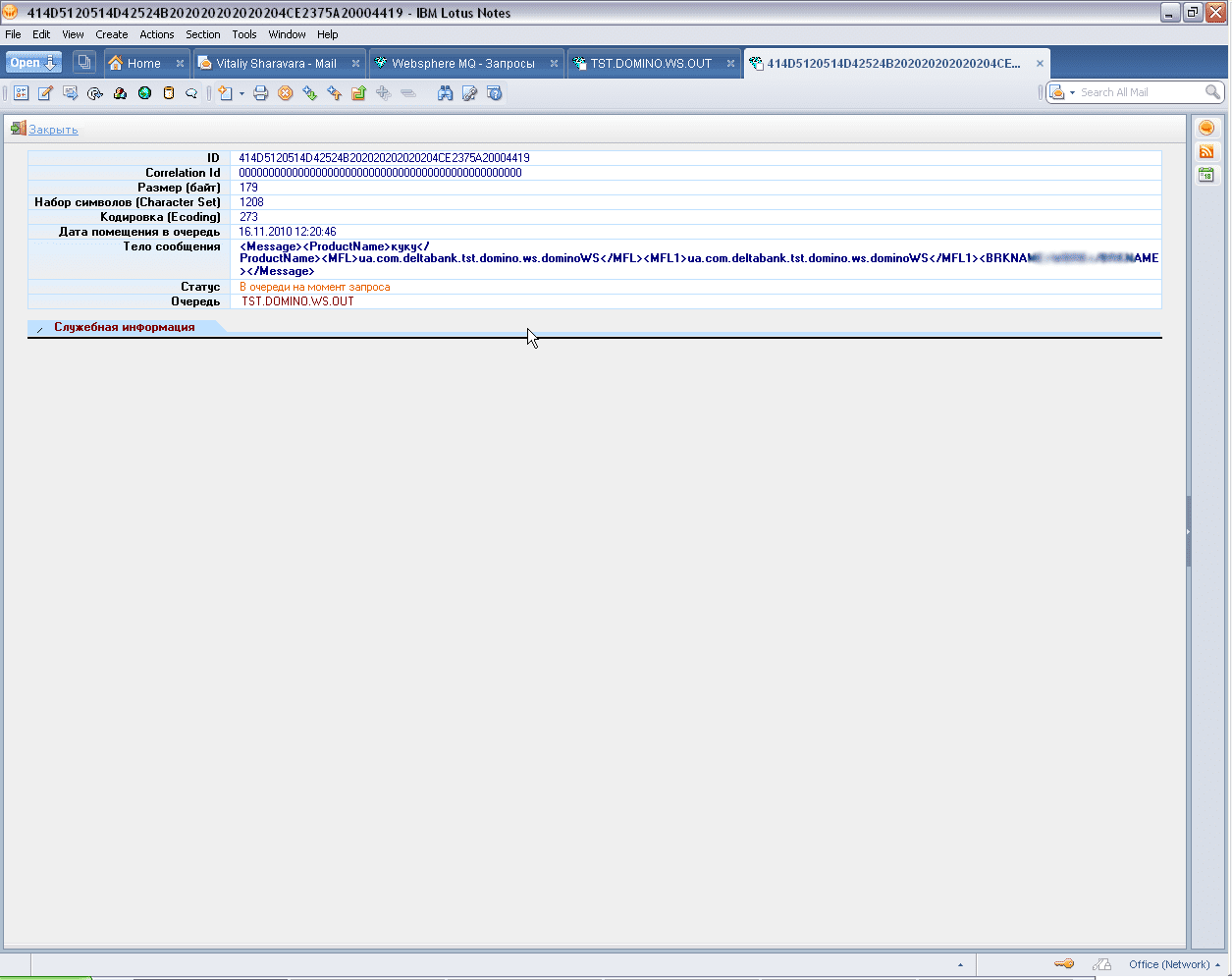Click the pencil edit document toolbar icon

click(45, 93)
